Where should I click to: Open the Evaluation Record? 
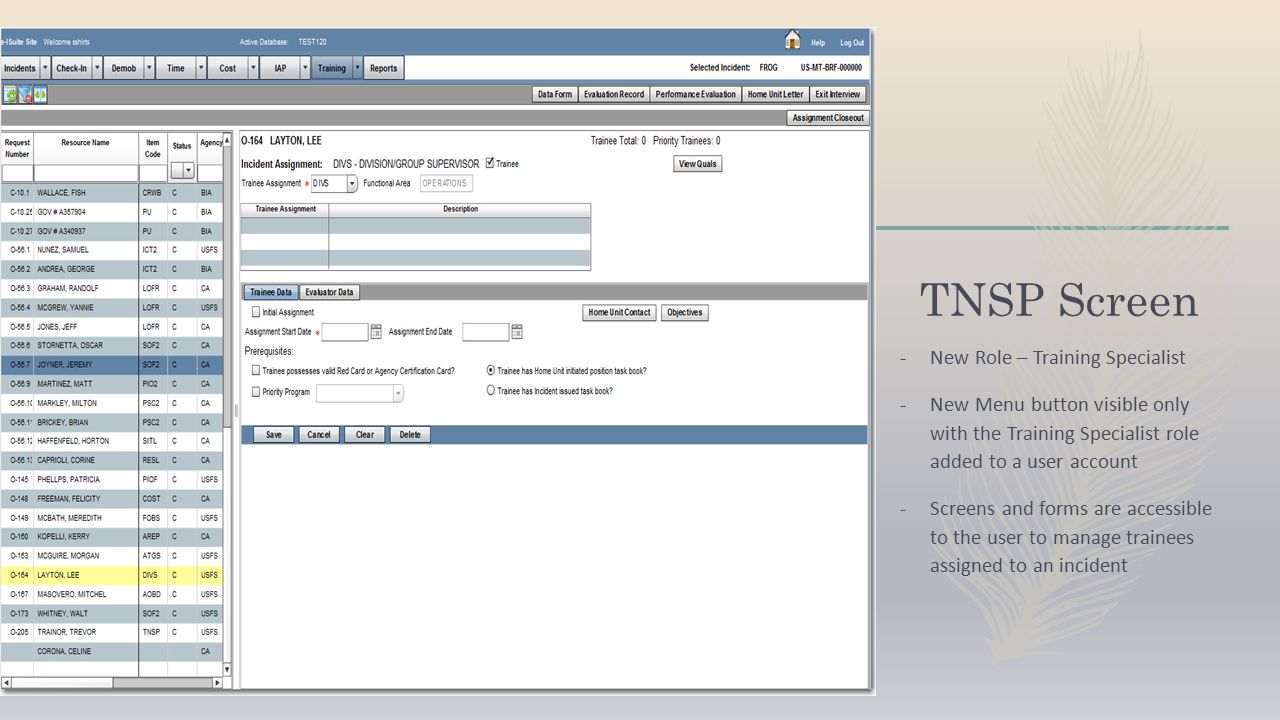(614, 94)
